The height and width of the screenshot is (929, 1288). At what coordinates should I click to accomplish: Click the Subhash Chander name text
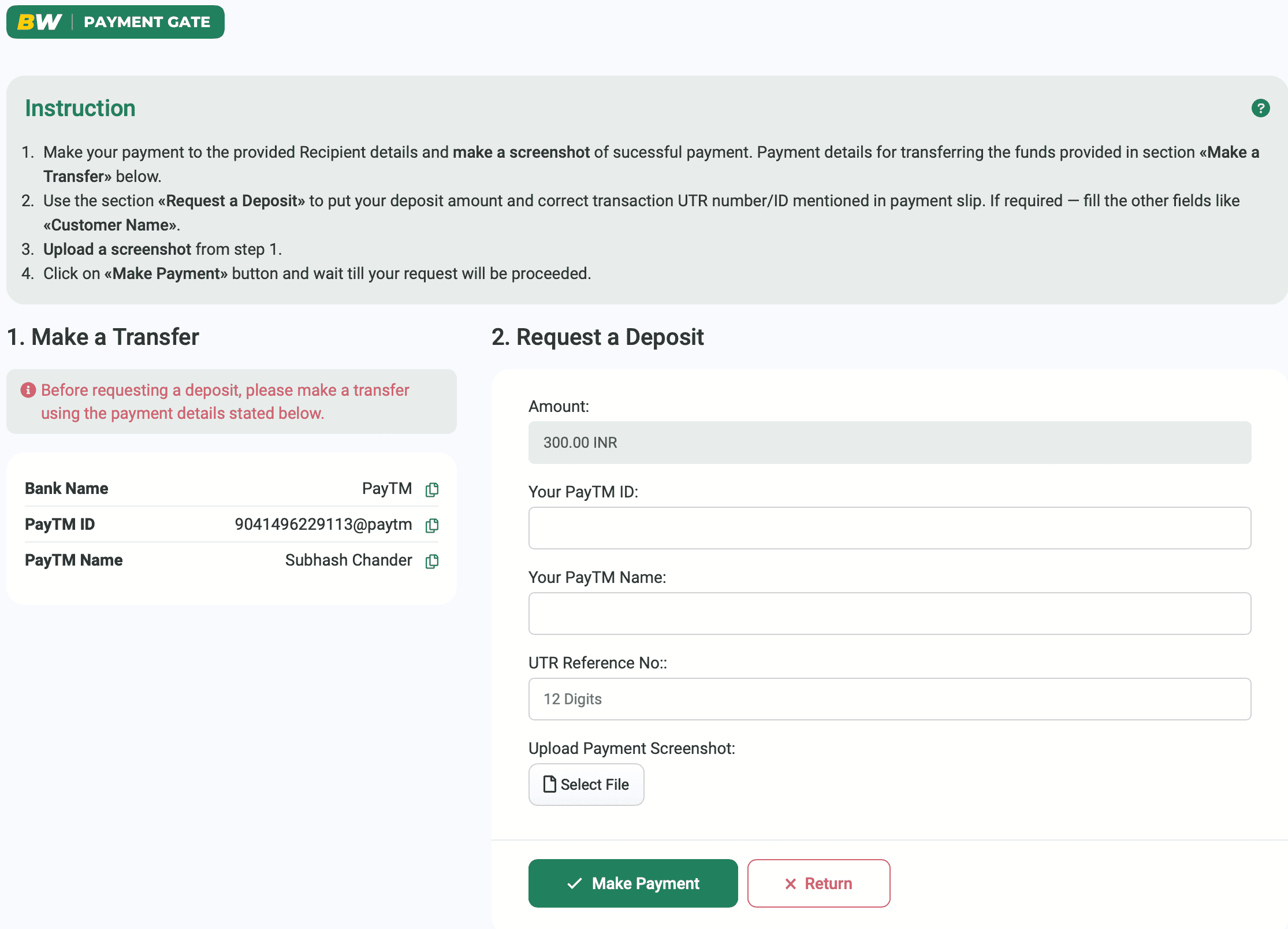pyautogui.click(x=349, y=560)
